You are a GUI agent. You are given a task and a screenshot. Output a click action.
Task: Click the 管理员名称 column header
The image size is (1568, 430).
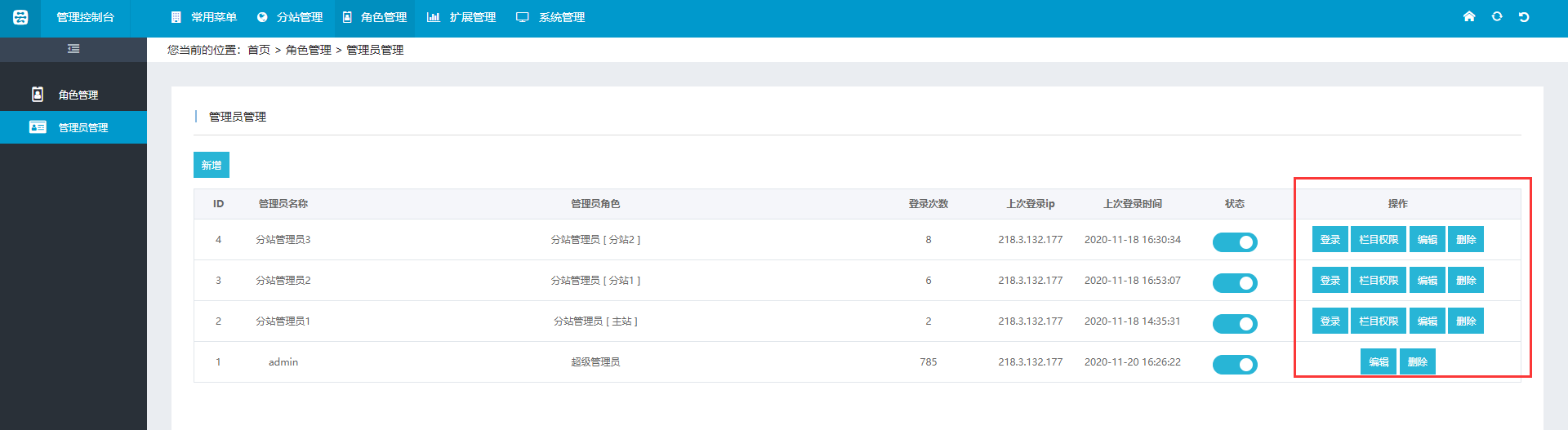click(x=283, y=203)
